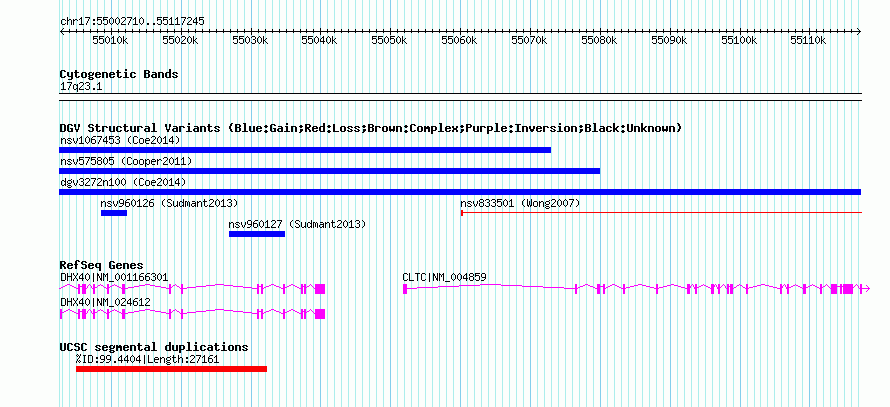Click the DHX40|NM_001166301 gene label
This screenshot has height=407, width=890.
click(114, 277)
